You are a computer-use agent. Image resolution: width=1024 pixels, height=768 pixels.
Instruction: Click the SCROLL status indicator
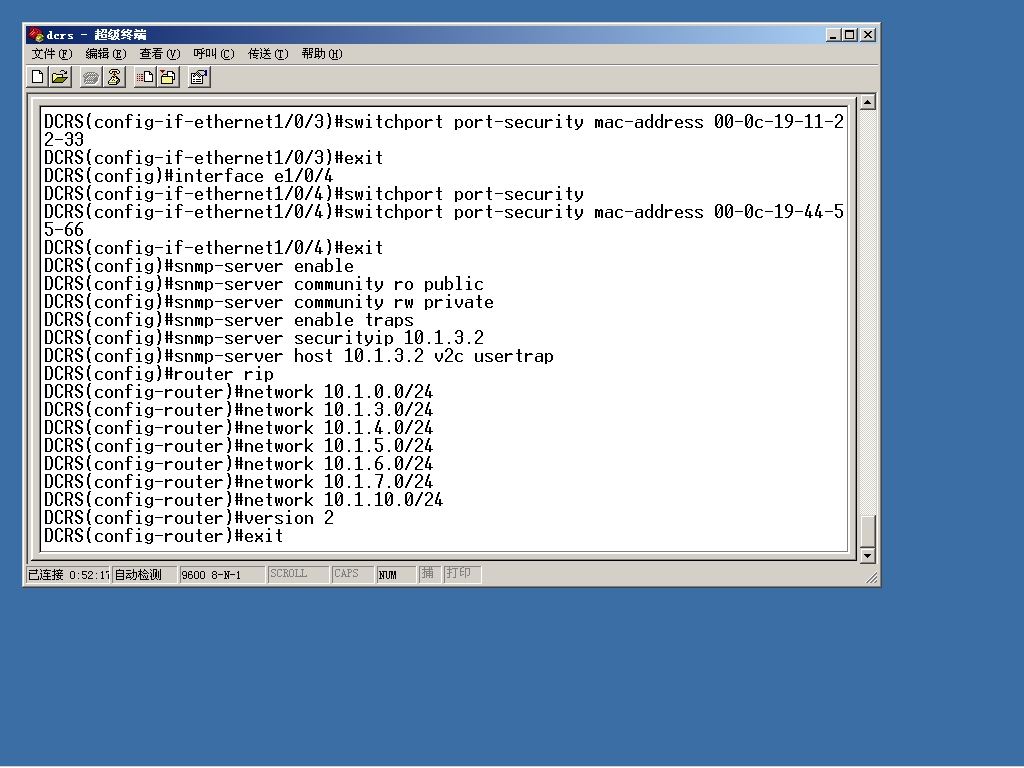coord(298,574)
